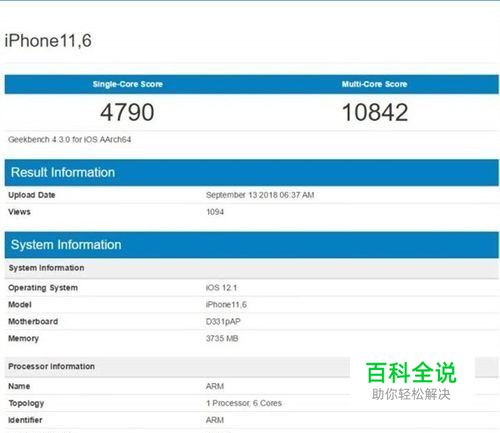Viewport: 500px width, 433px height.
Task: Select the ARM value in the Identifier row
Action: click(215, 420)
